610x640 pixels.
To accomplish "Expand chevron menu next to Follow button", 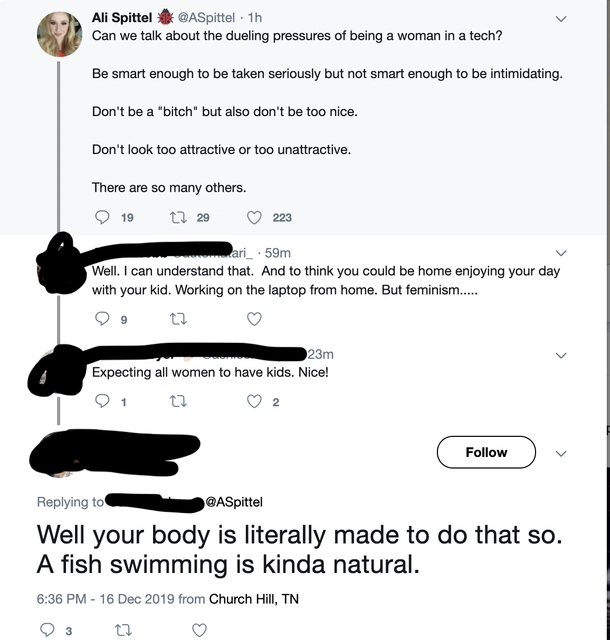I will (561, 453).
